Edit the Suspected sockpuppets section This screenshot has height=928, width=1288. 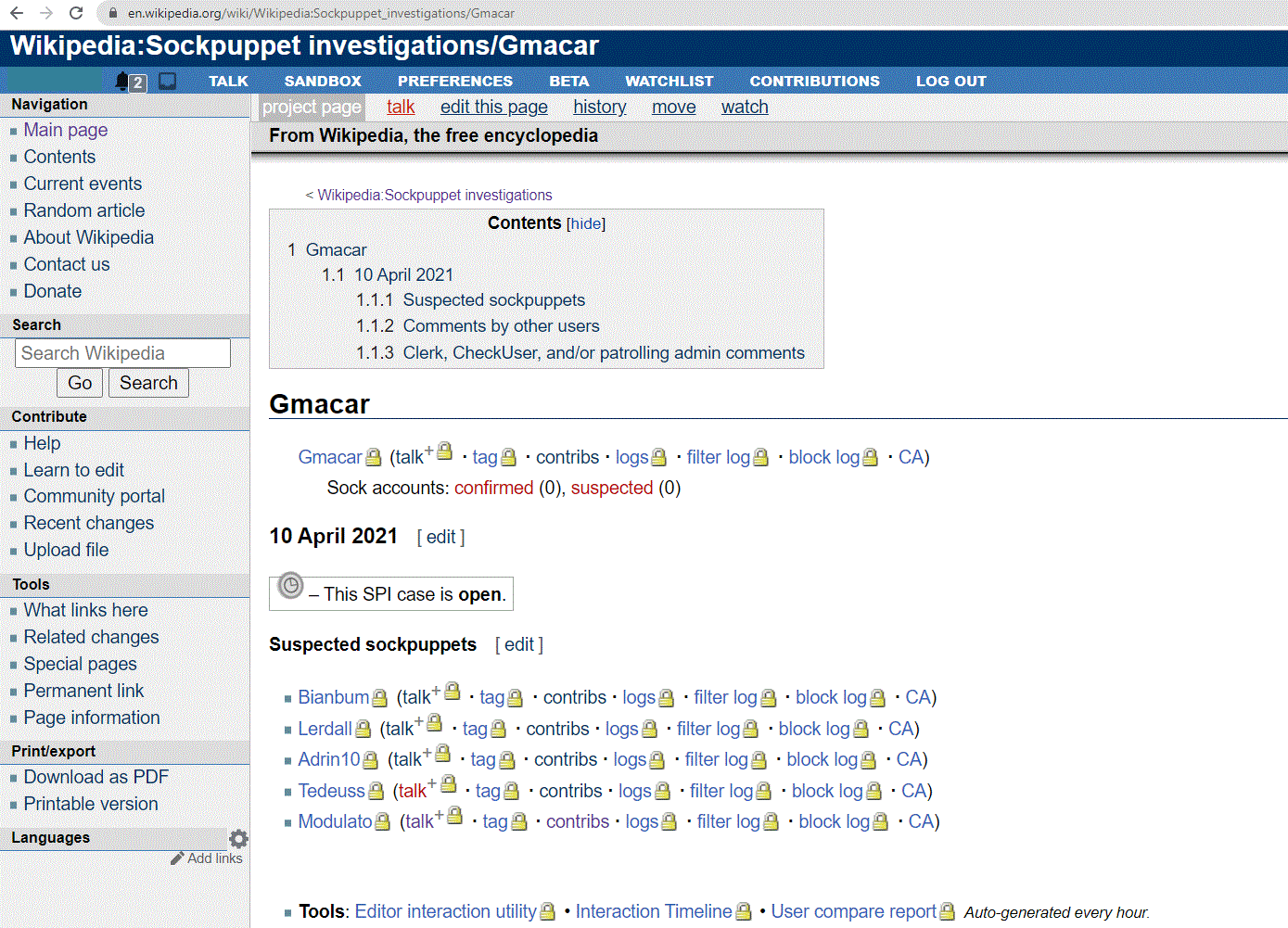[x=519, y=644]
